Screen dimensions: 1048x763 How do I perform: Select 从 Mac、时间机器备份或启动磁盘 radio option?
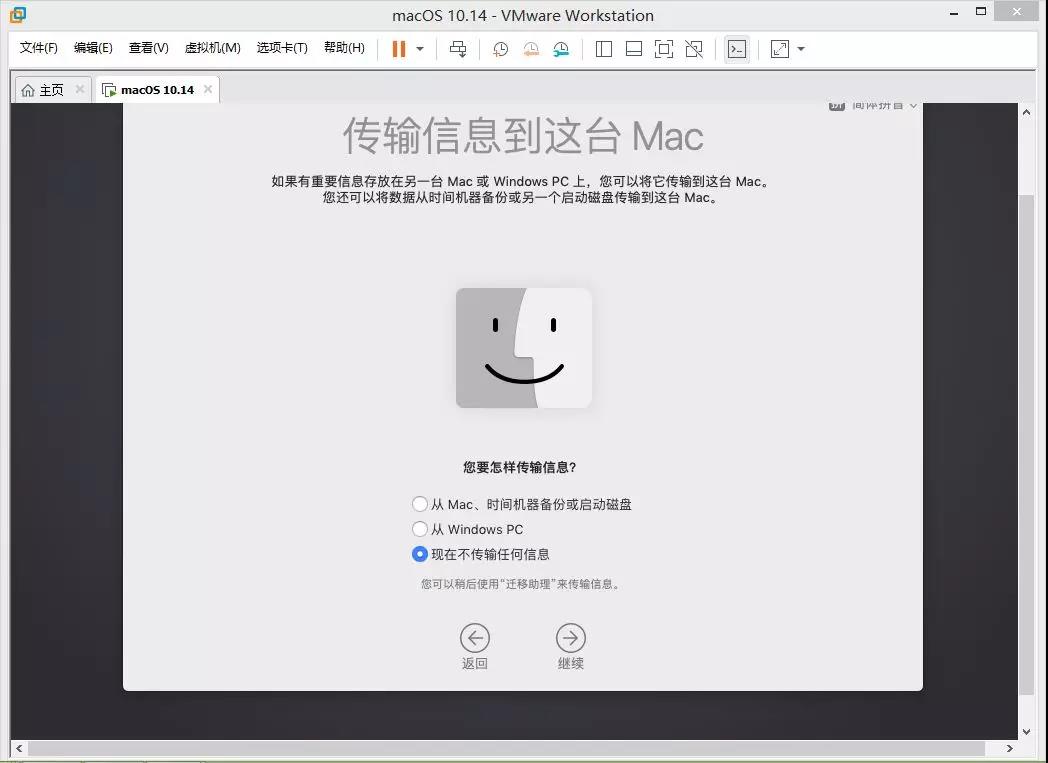coord(420,504)
